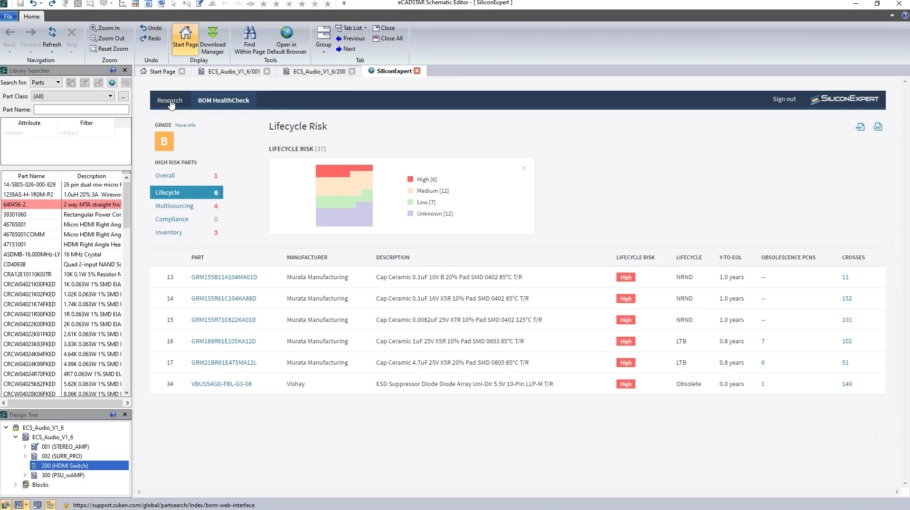
Task: Switch to the Start Page tab
Action: (162, 71)
